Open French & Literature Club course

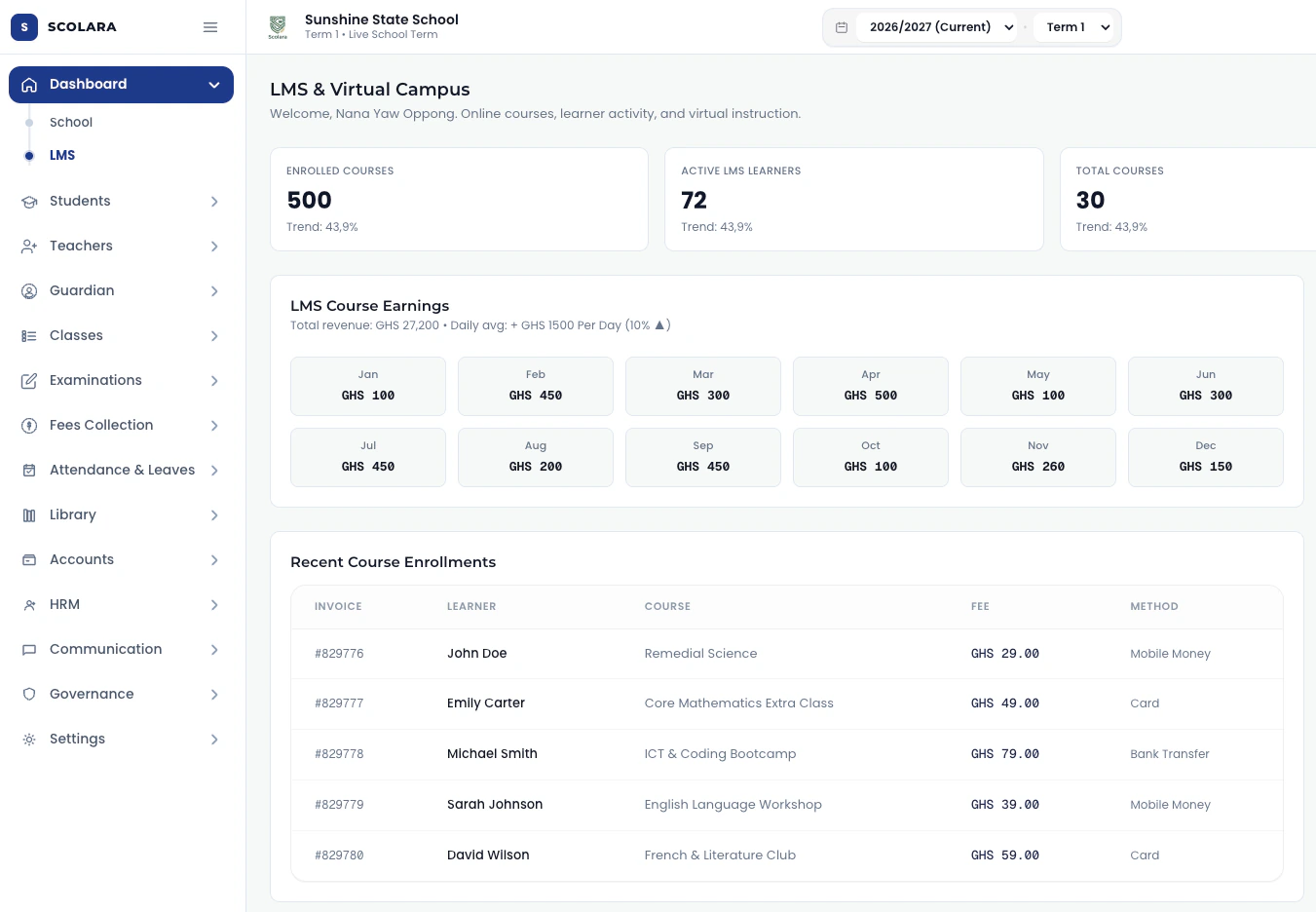720,855
